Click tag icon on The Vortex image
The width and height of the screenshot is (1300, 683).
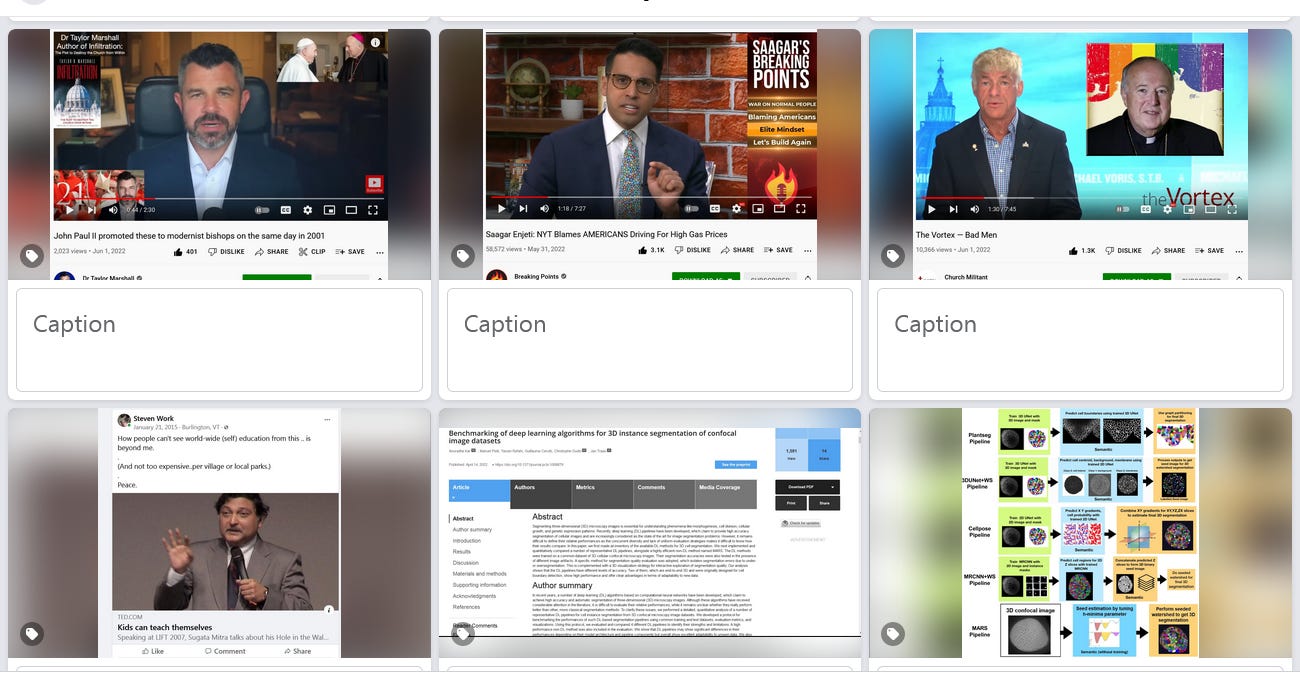click(x=893, y=257)
